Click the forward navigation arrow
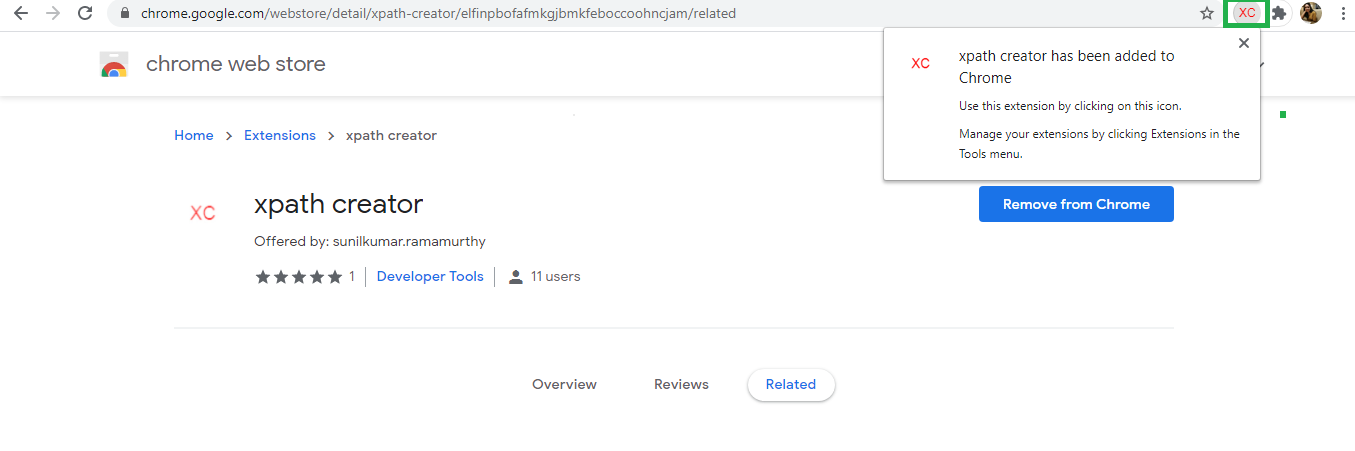The height and width of the screenshot is (451, 1355). pyautogui.click(x=53, y=13)
